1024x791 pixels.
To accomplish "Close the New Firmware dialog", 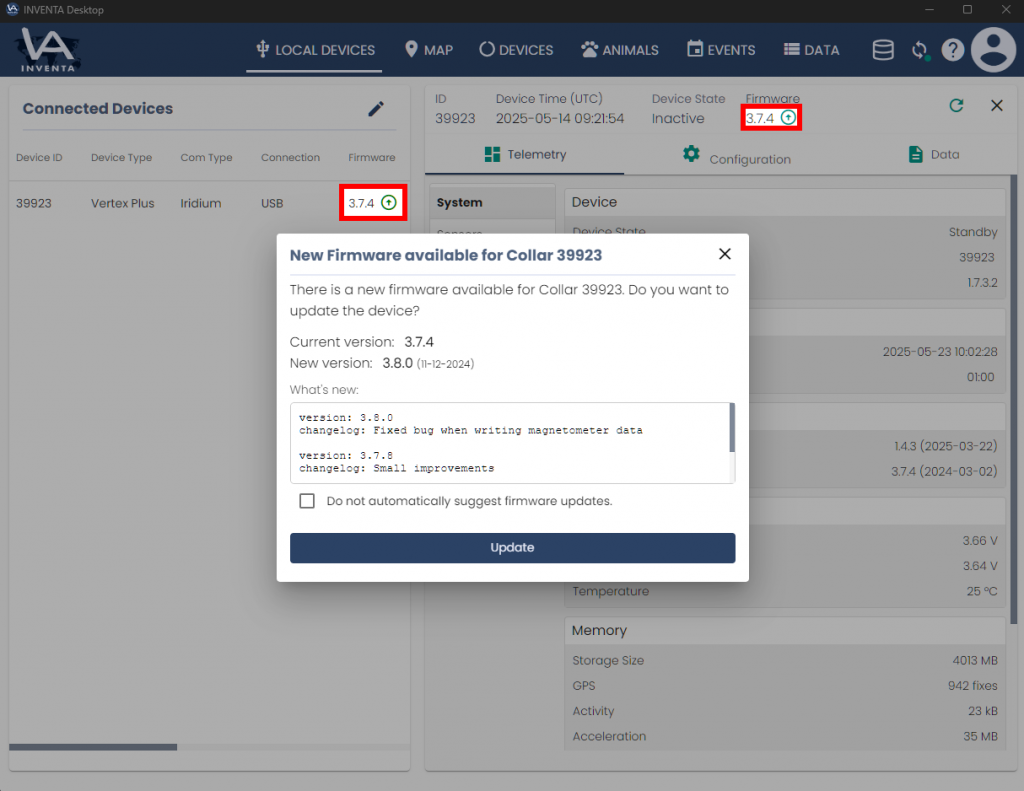I will (x=725, y=254).
